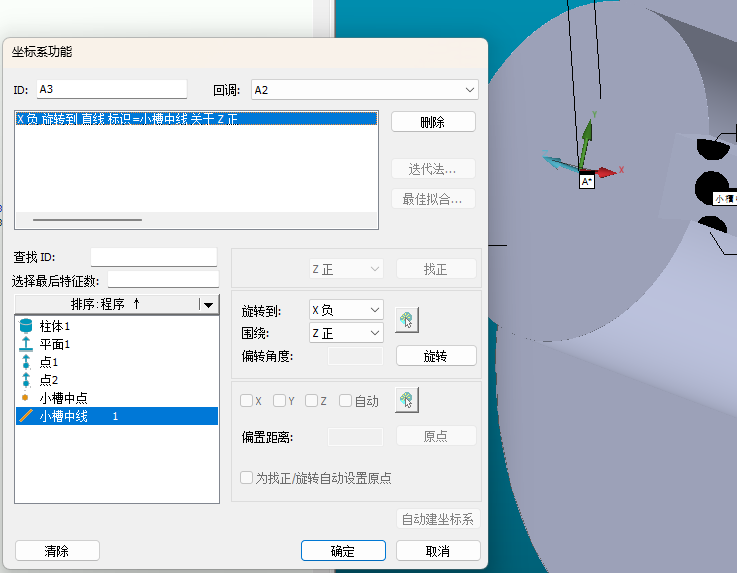Open the 旋转到 dropdown showing X 负
The height and width of the screenshot is (573, 737).
(346, 310)
